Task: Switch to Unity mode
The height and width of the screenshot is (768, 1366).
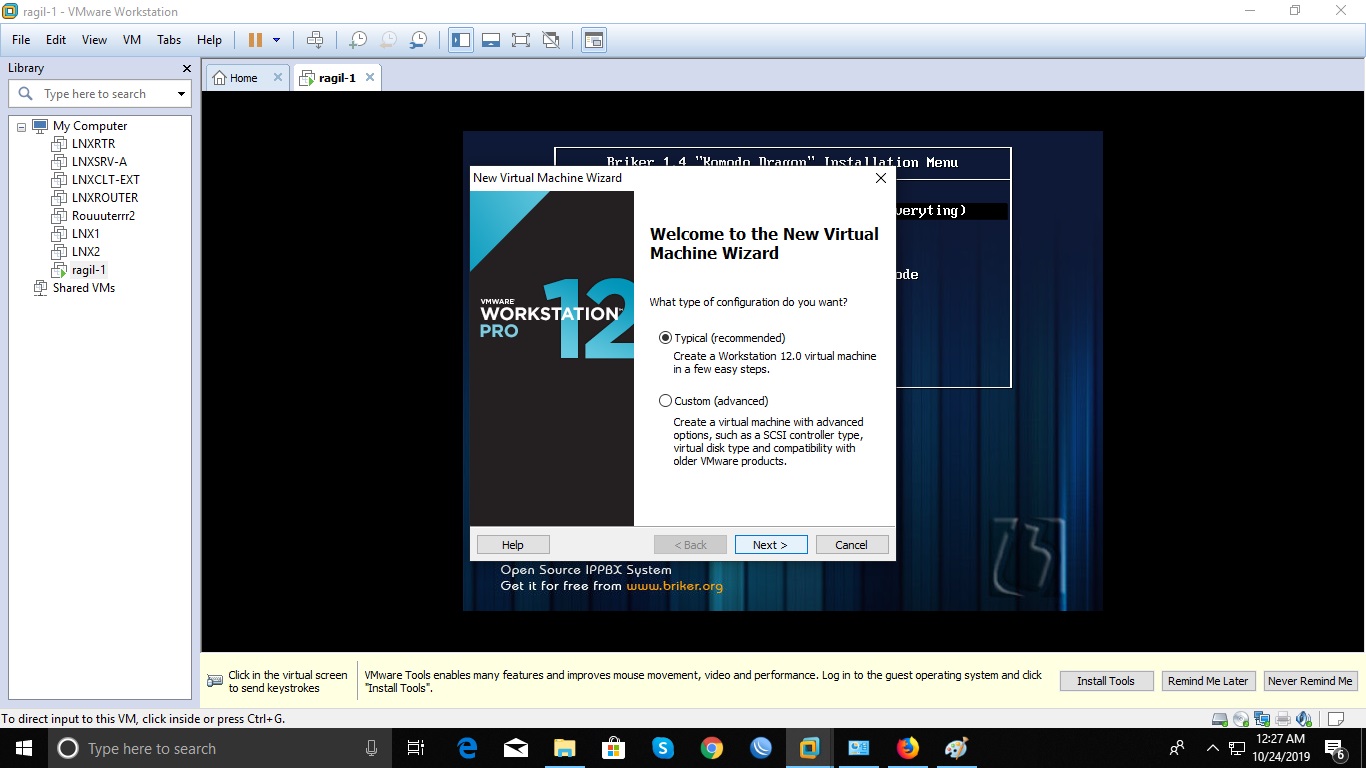Action: pos(551,40)
